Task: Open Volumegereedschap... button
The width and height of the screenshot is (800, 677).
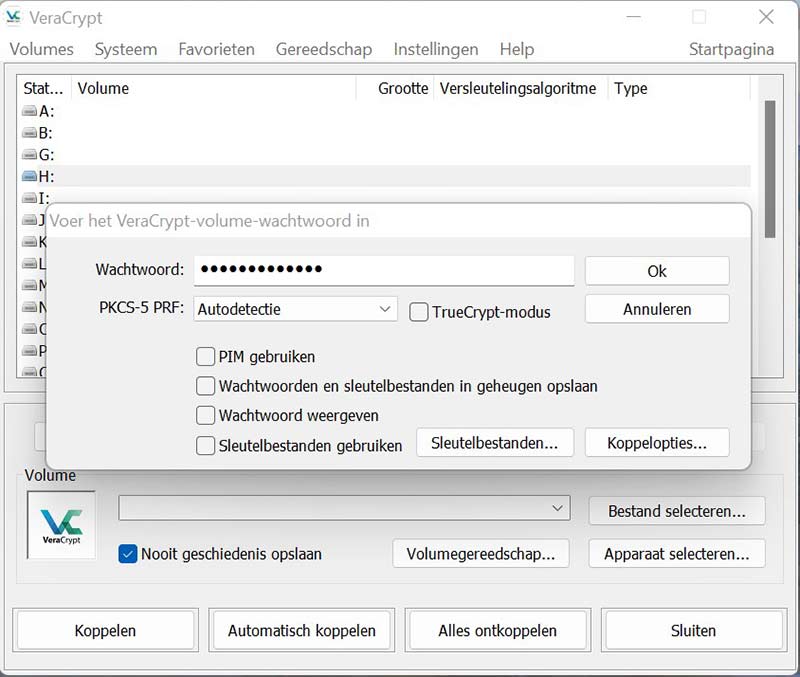Action: tap(481, 554)
